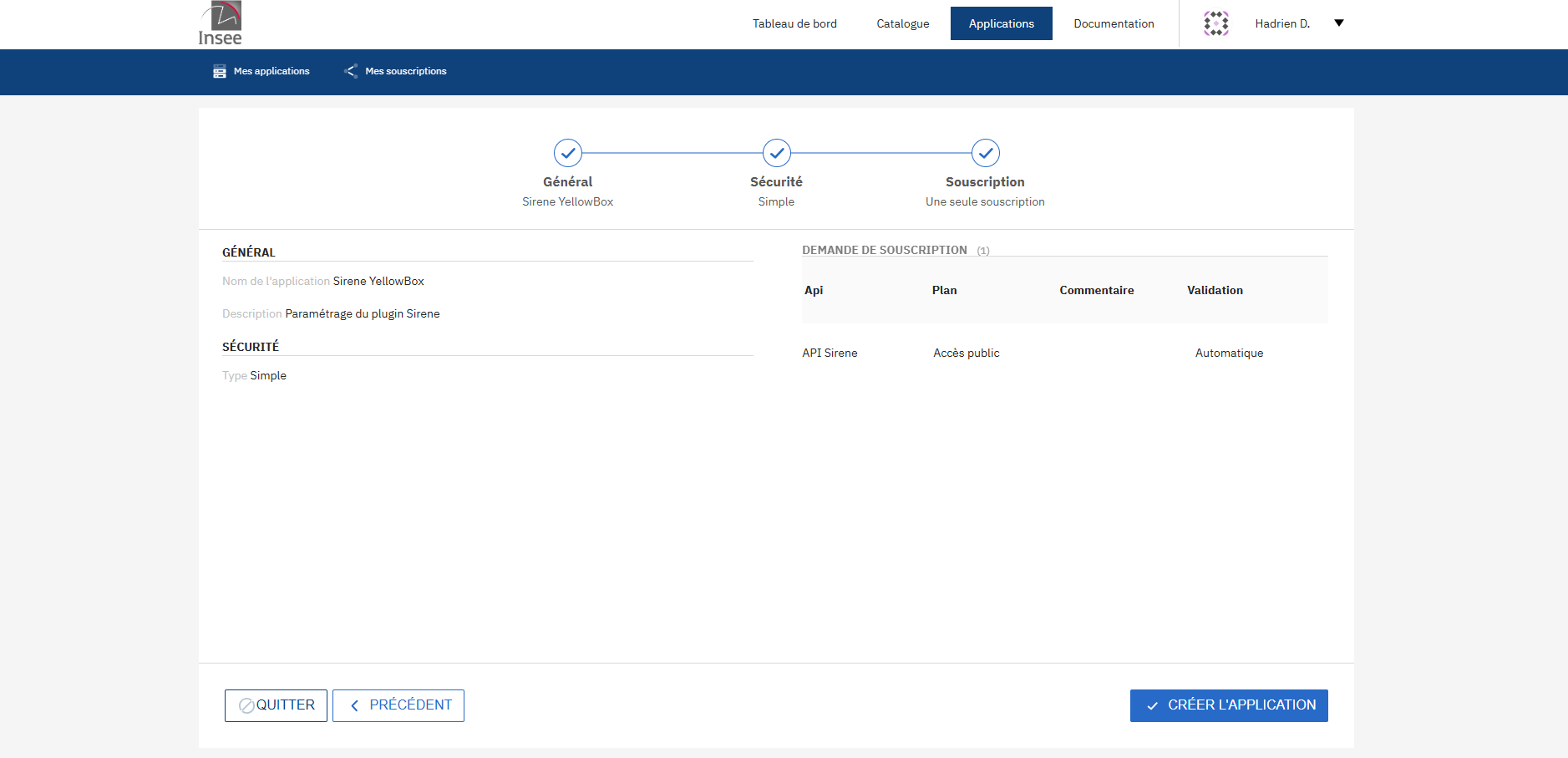
Task: Go back with the Précédent button
Action: tap(398, 705)
